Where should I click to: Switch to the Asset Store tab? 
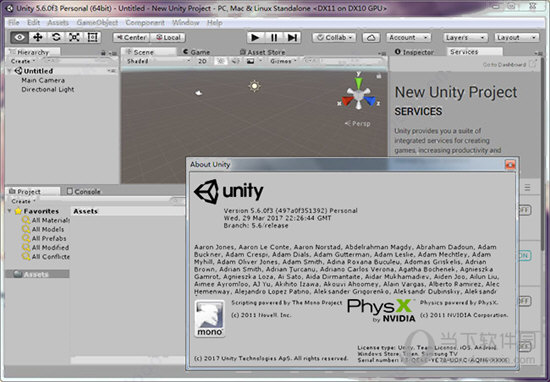point(263,52)
